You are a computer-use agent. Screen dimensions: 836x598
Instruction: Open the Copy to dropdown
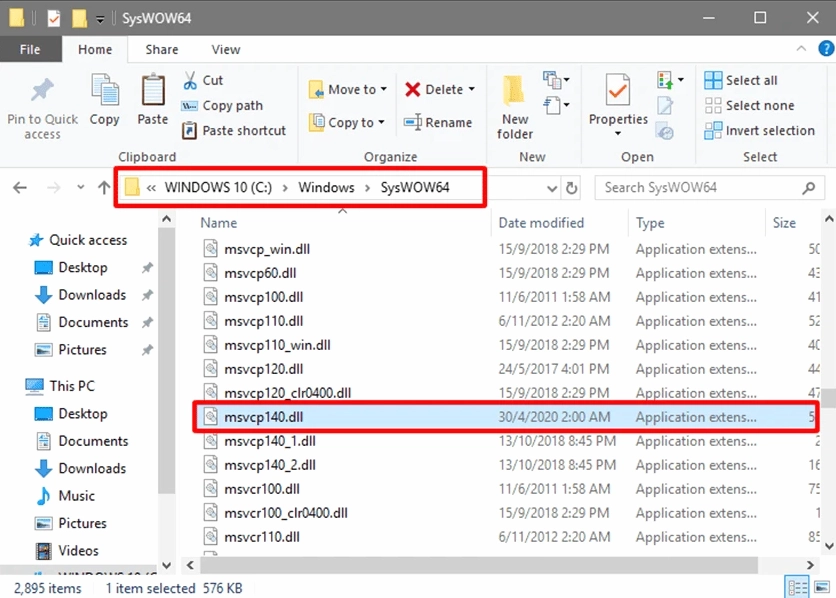[x=347, y=123]
